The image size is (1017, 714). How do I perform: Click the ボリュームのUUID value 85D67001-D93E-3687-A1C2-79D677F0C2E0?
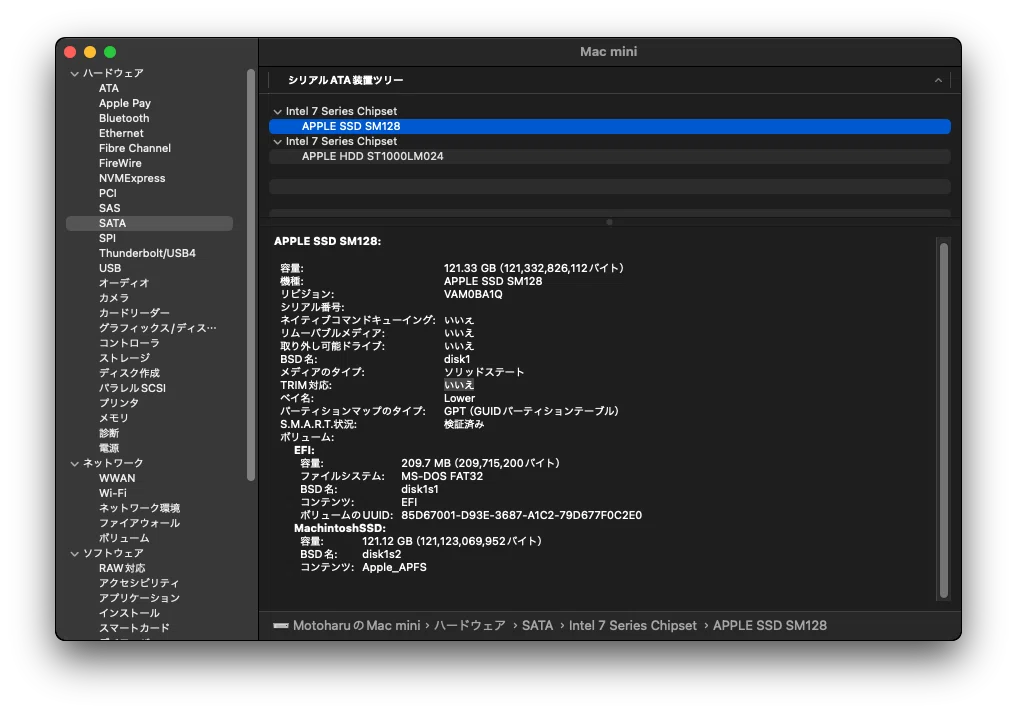(x=521, y=516)
